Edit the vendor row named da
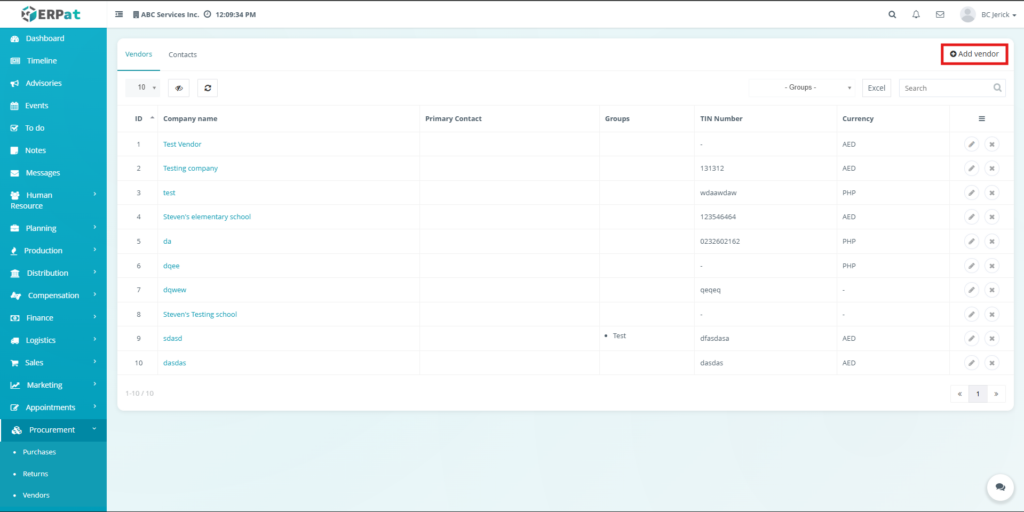This screenshot has height=512, width=1024. pyautogui.click(x=972, y=241)
